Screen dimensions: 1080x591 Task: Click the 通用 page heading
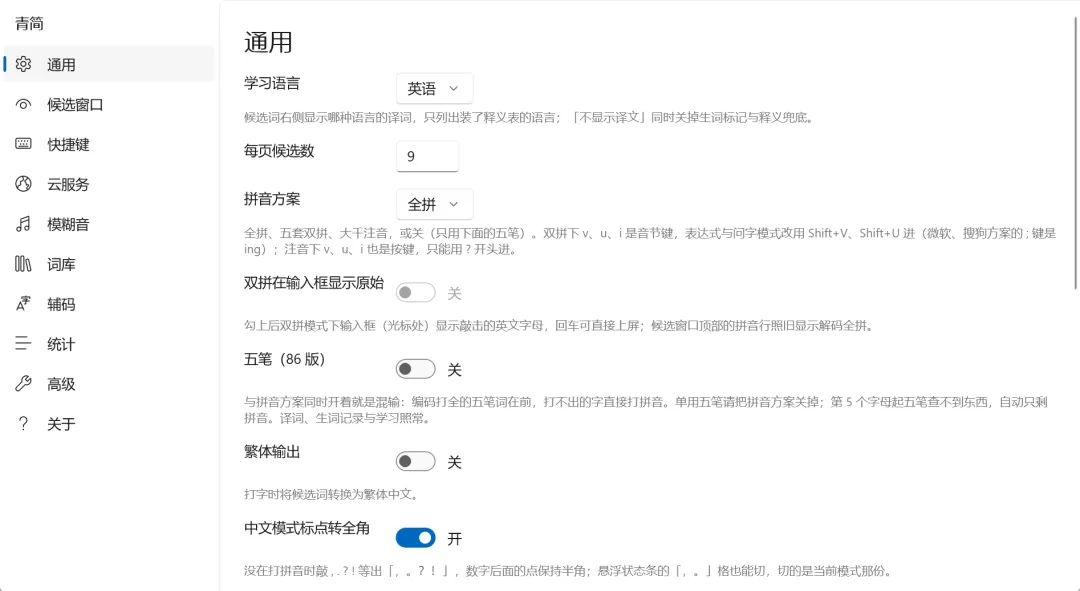(268, 42)
